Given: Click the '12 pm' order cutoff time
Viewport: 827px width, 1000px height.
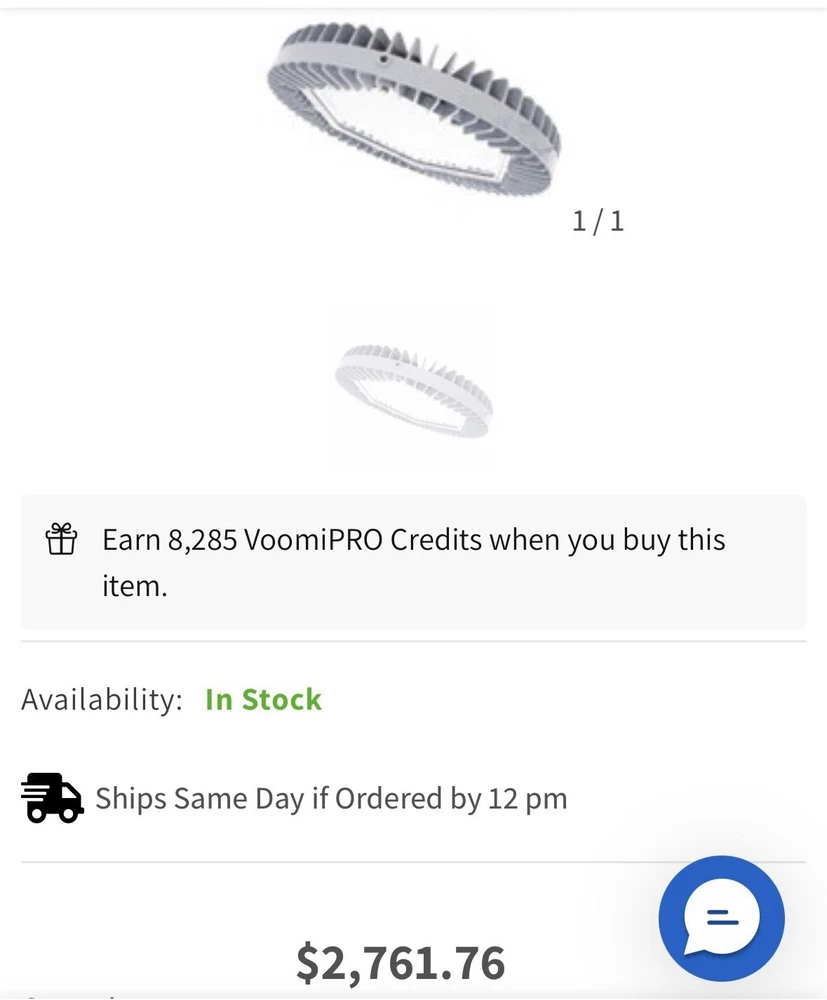Looking at the screenshot, I should [x=528, y=798].
